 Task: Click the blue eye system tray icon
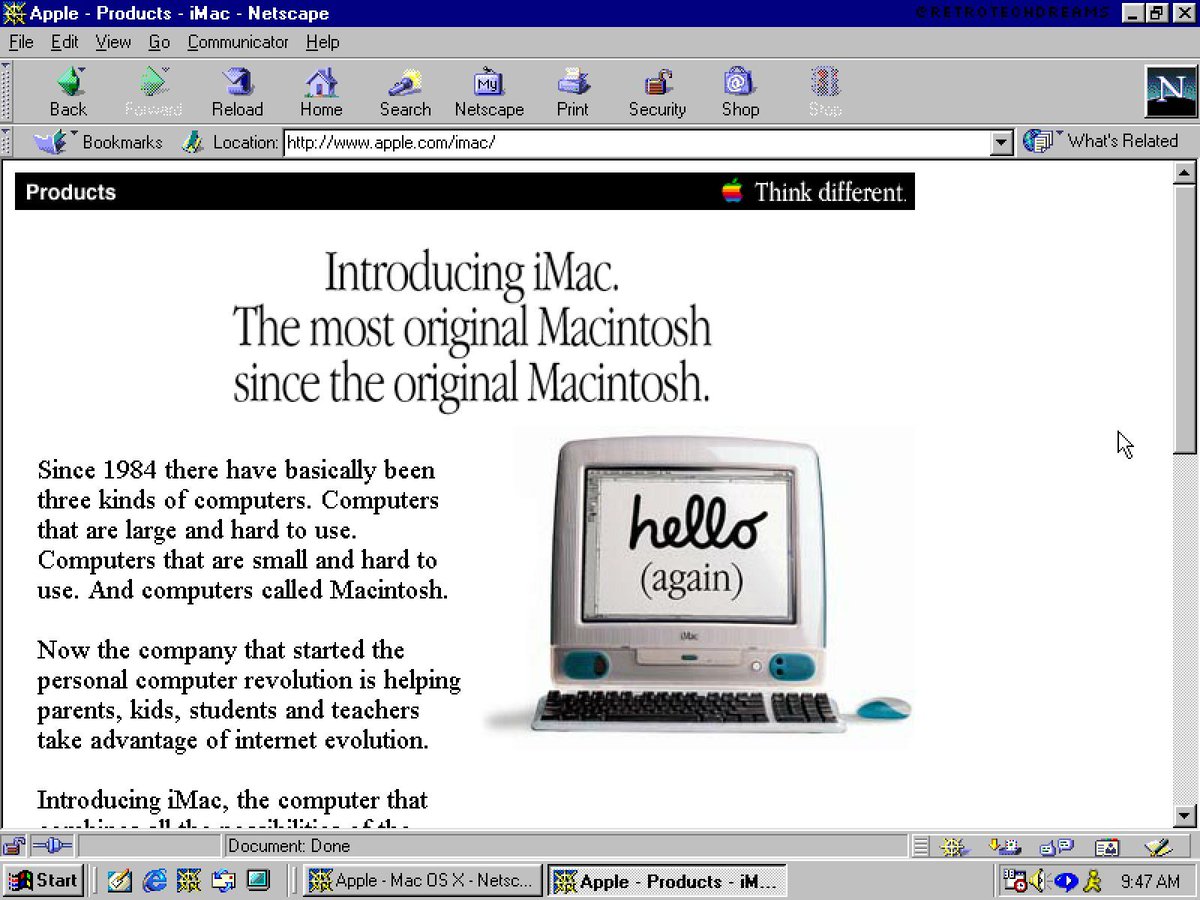1066,881
